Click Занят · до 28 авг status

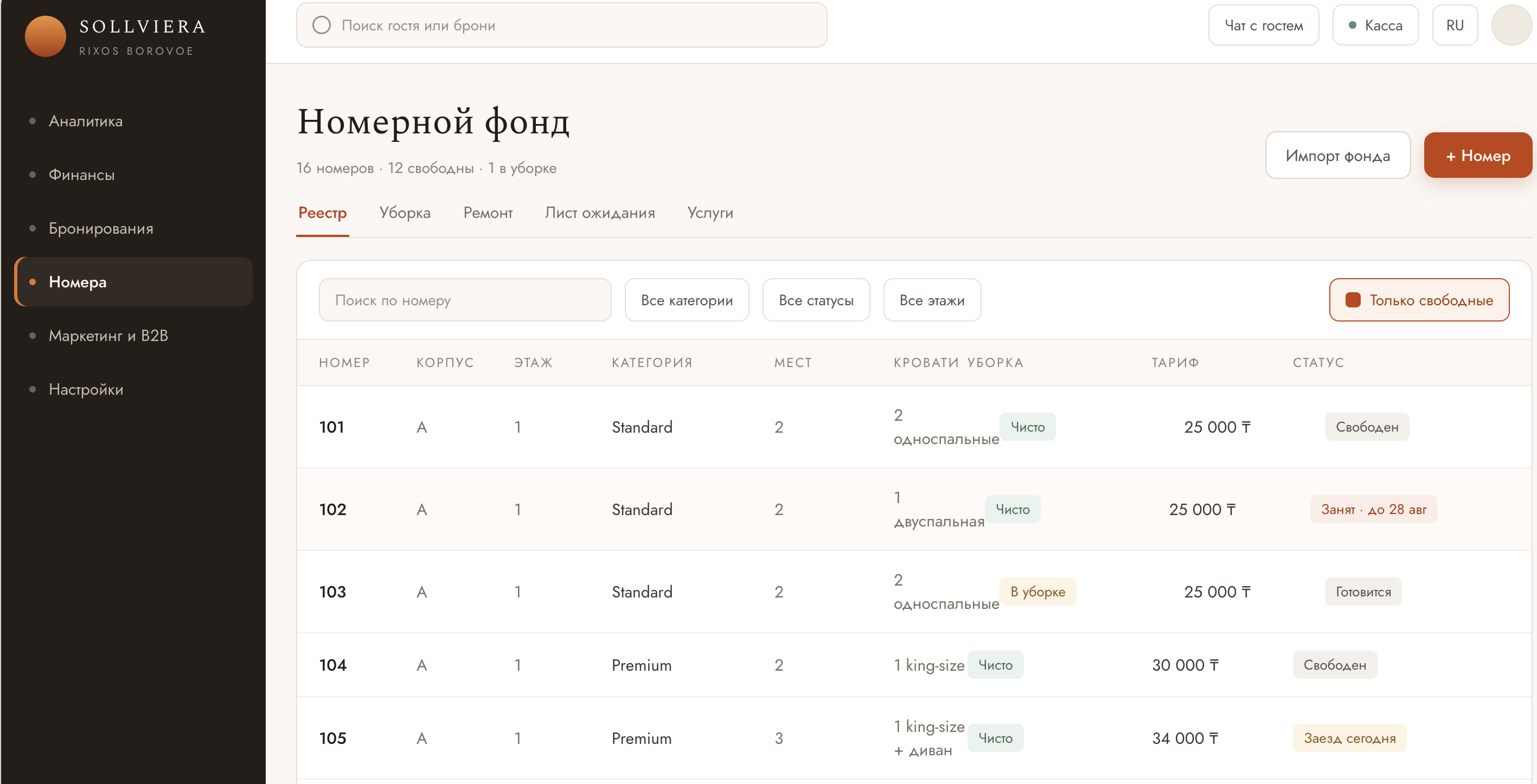(1374, 510)
